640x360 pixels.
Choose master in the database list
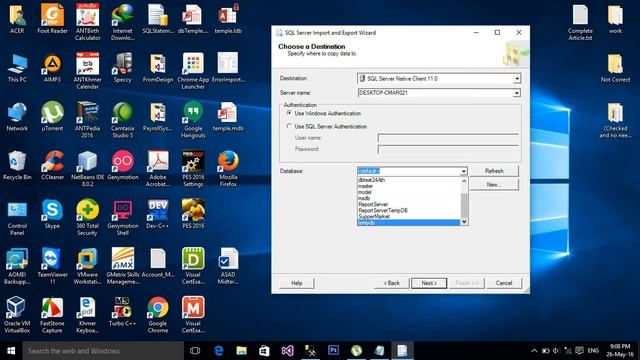pos(409,186)
